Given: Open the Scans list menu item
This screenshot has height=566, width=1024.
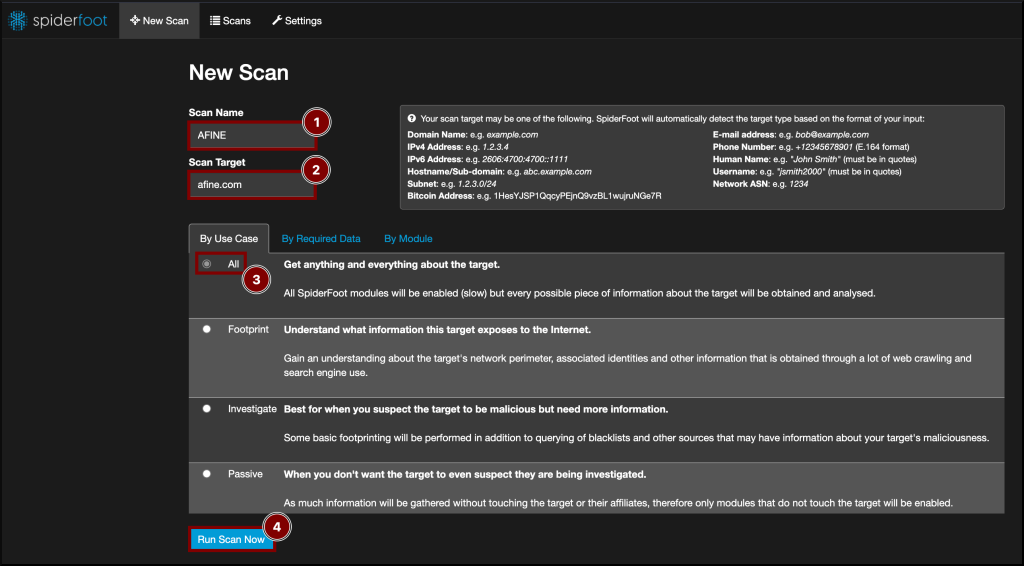Looking at the screenshot, I should 230,21.
